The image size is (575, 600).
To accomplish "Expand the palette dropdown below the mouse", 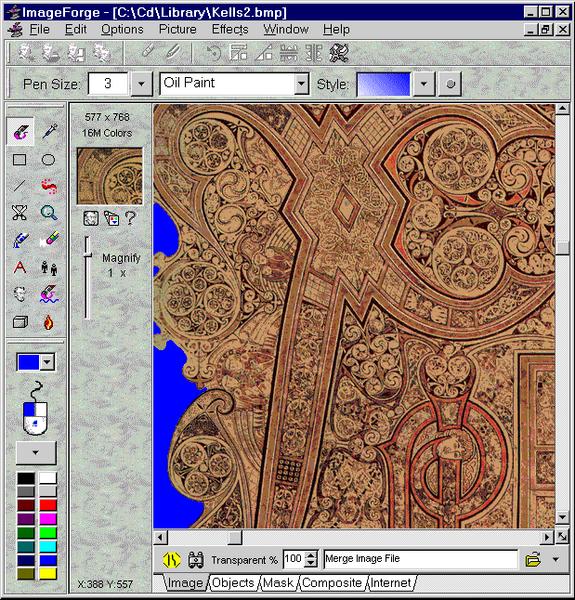I will pos(36,453).
